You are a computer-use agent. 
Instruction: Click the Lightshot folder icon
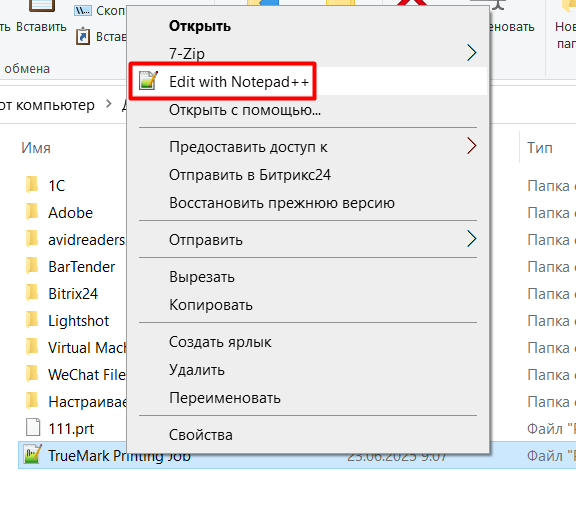(x=32, y=320)
